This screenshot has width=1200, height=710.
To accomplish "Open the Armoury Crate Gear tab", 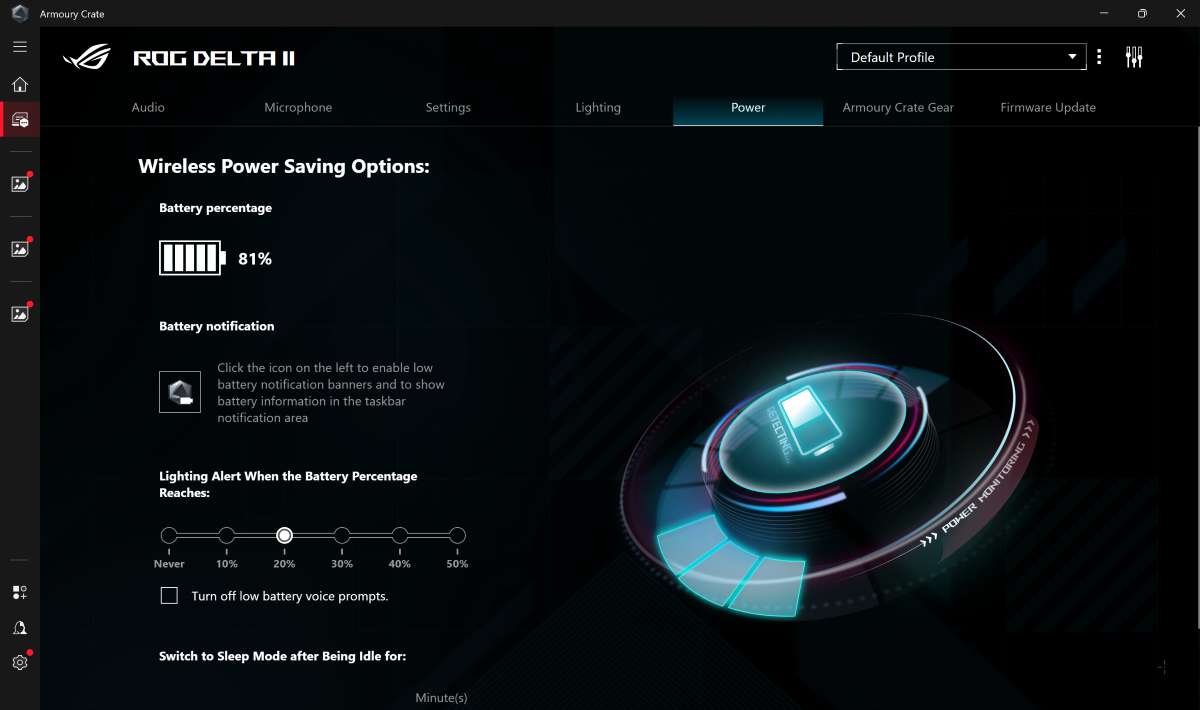I will [x=898, y=107].
